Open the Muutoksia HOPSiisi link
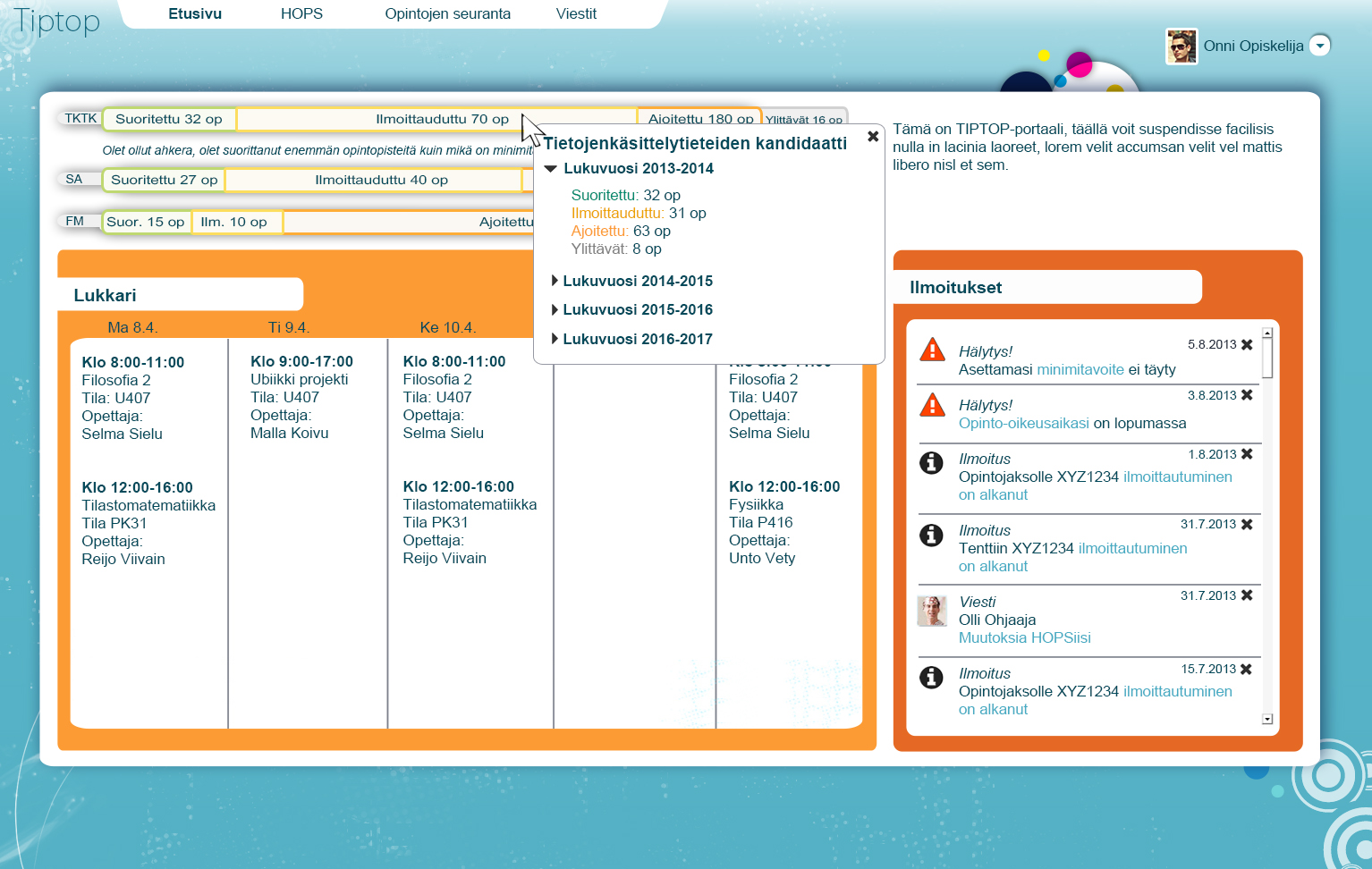1372x869 pixels. pos(1025,637)
